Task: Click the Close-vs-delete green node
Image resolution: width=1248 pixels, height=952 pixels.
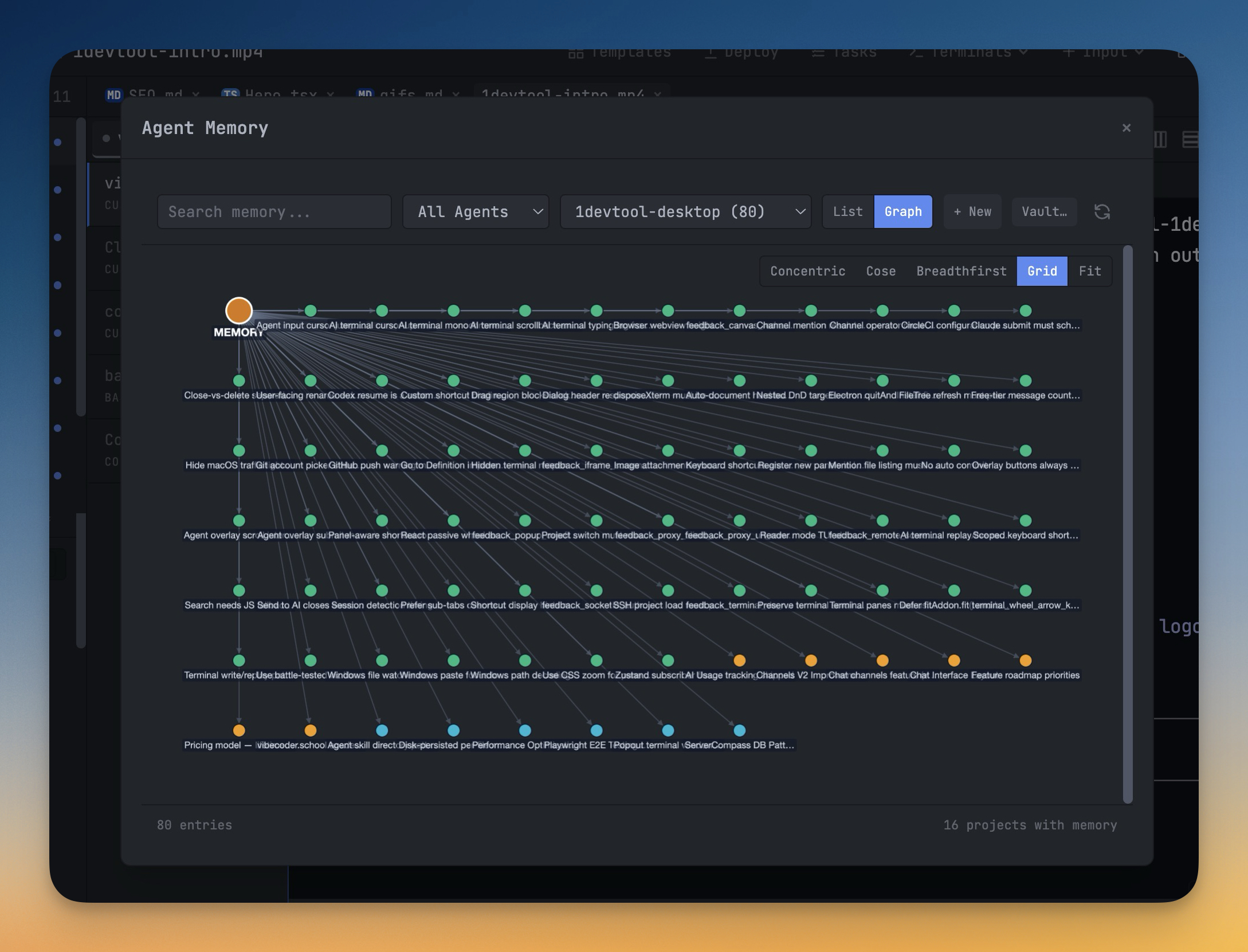Action: (x=239, y=380)
